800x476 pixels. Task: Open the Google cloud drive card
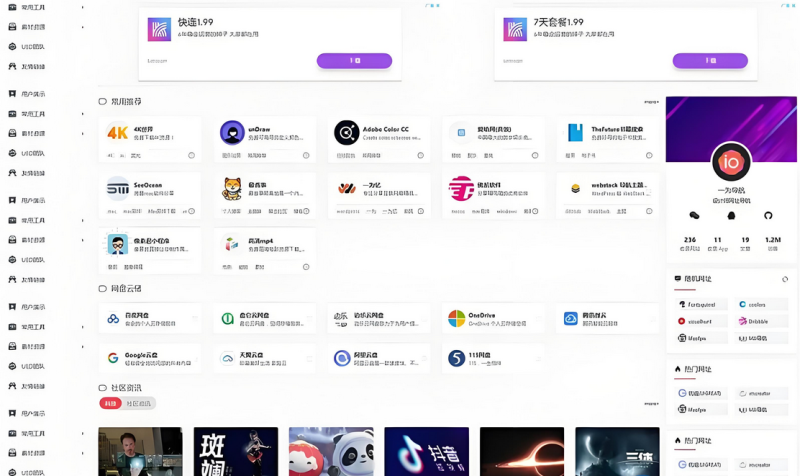149,358
